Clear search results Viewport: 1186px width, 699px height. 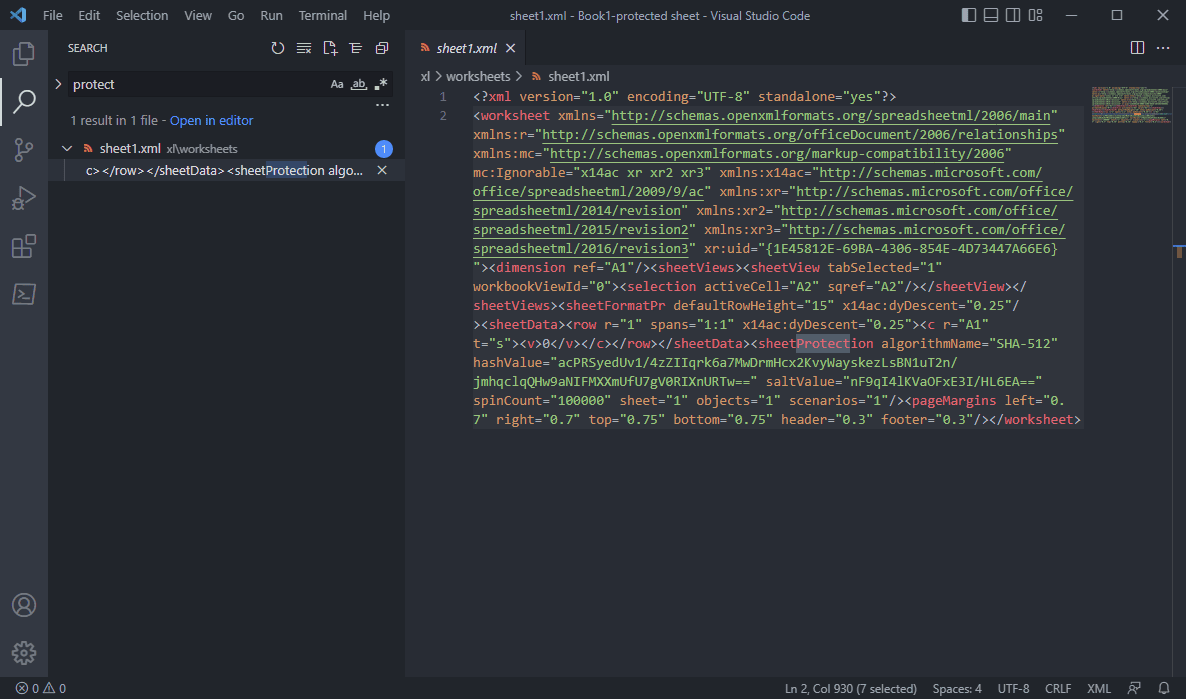click(x=304, y=48)
